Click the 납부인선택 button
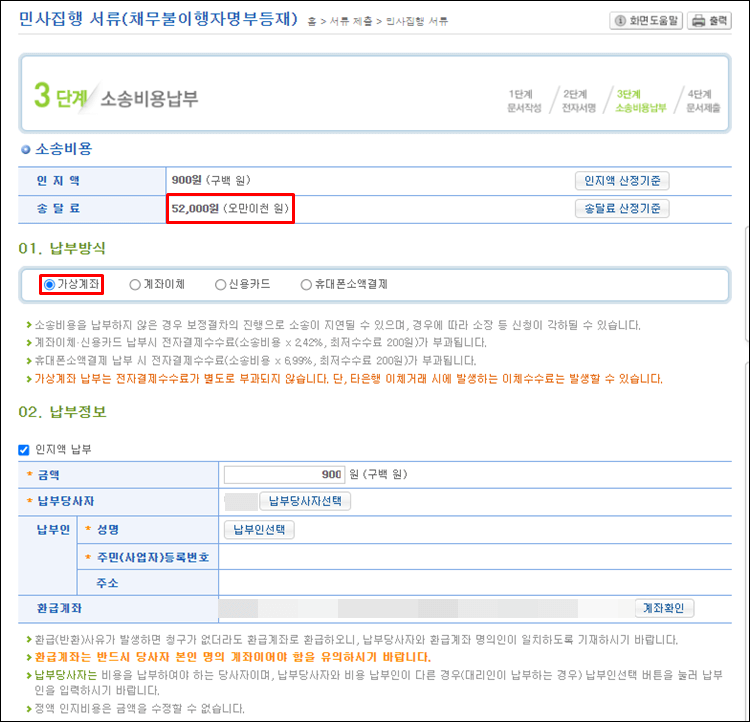This screenshot has width=750, height=722. click(x=259, y=530)
